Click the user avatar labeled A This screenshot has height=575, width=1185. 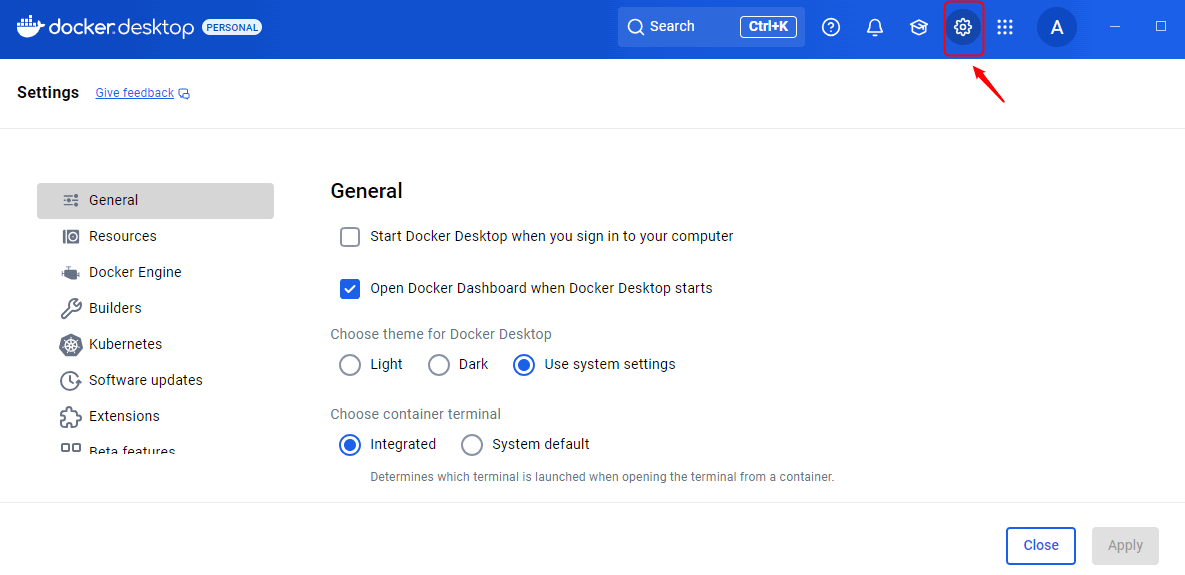[x=1057, y=27]
